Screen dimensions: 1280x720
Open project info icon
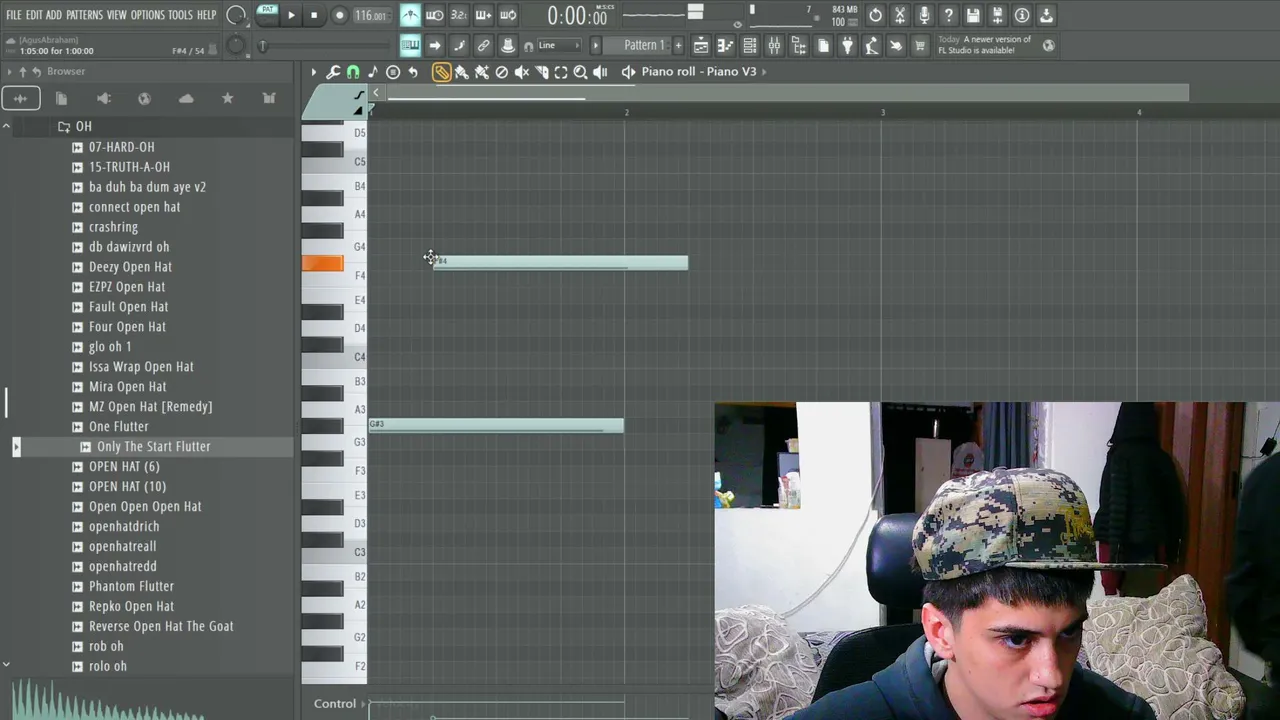[x=1022, y=15]
